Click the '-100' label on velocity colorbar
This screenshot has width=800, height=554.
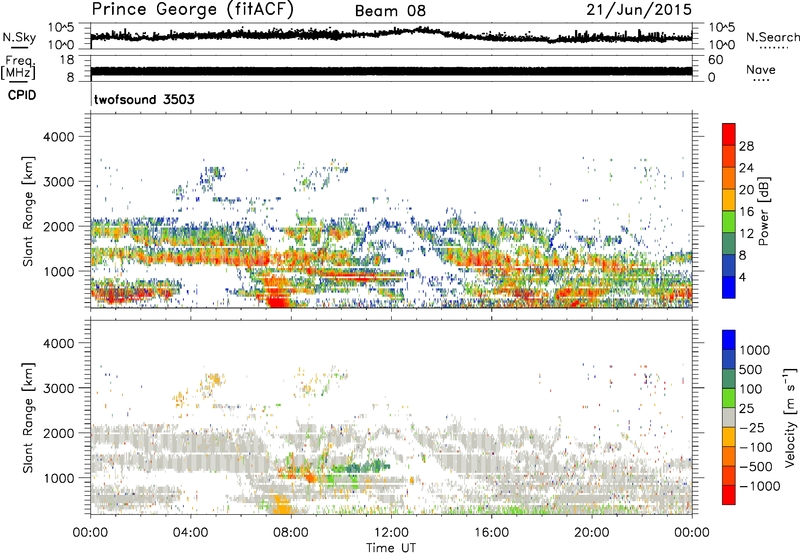[756, 447]
